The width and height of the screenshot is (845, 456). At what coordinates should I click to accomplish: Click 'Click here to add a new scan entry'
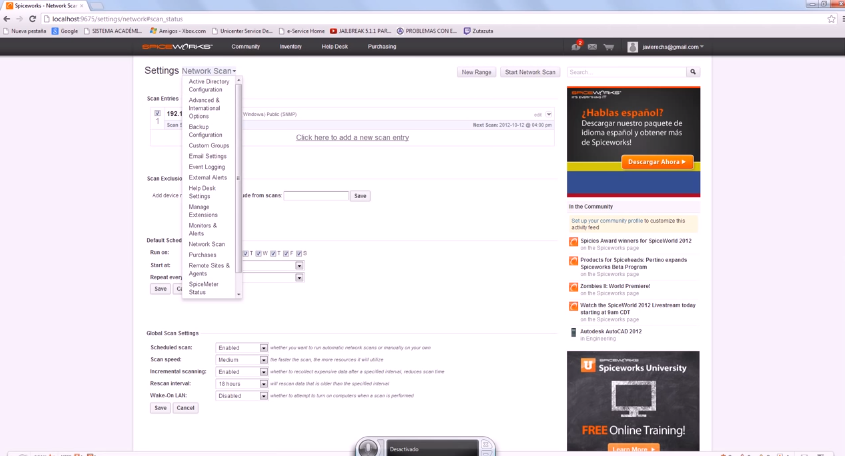click(x=352, y=137)
